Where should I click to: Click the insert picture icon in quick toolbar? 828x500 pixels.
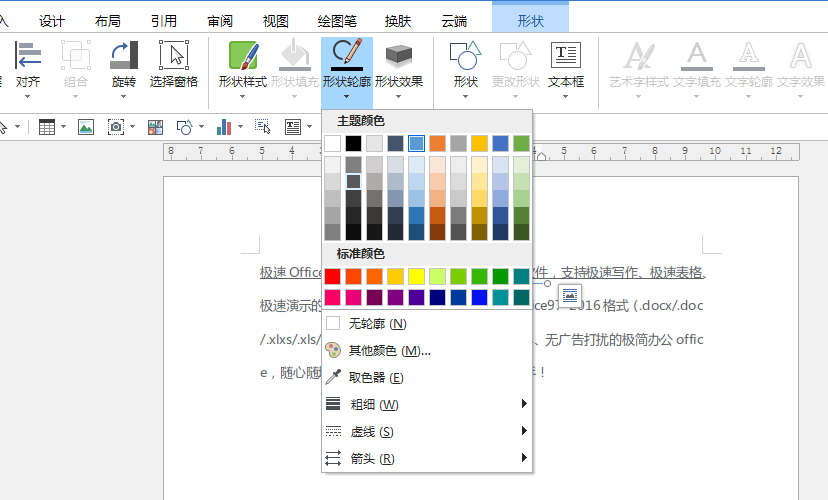click(x=86, y=127)
